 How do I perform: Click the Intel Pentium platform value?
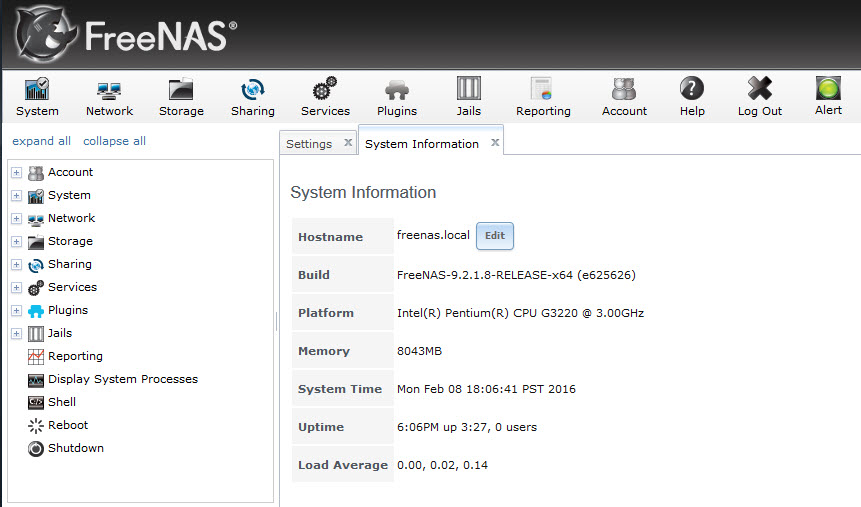click(521, 313)
